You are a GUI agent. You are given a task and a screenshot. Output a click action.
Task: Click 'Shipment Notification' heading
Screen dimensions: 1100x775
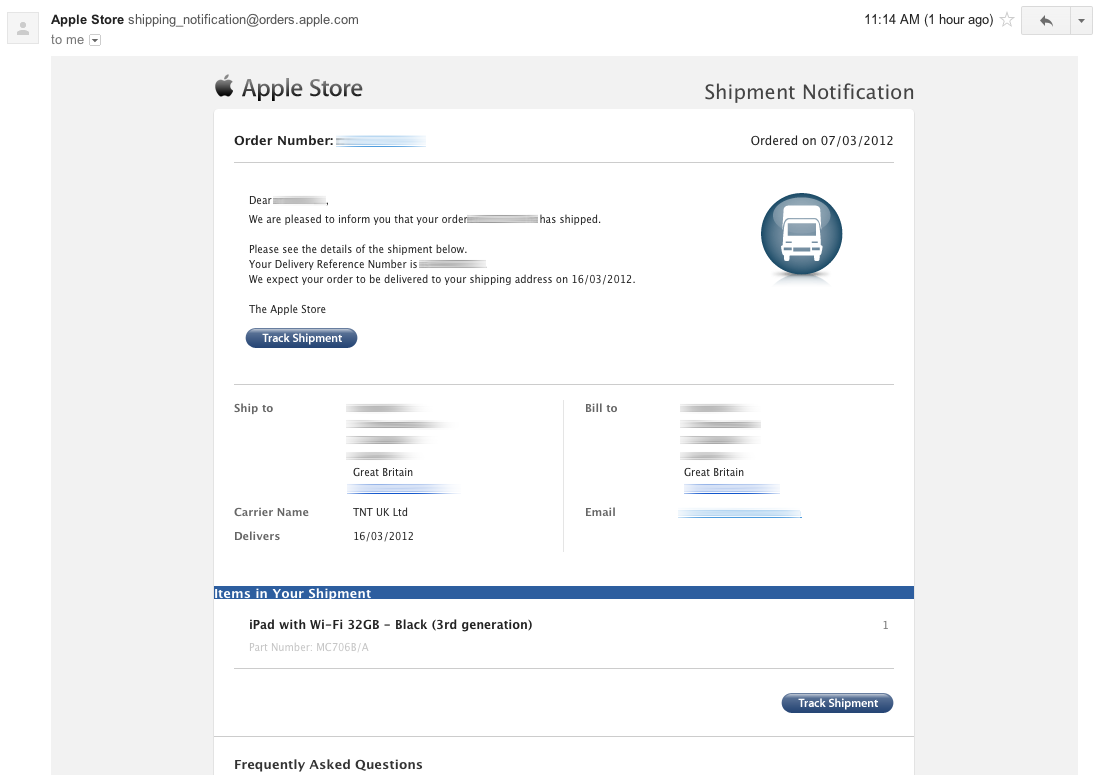tap(809, 92)
